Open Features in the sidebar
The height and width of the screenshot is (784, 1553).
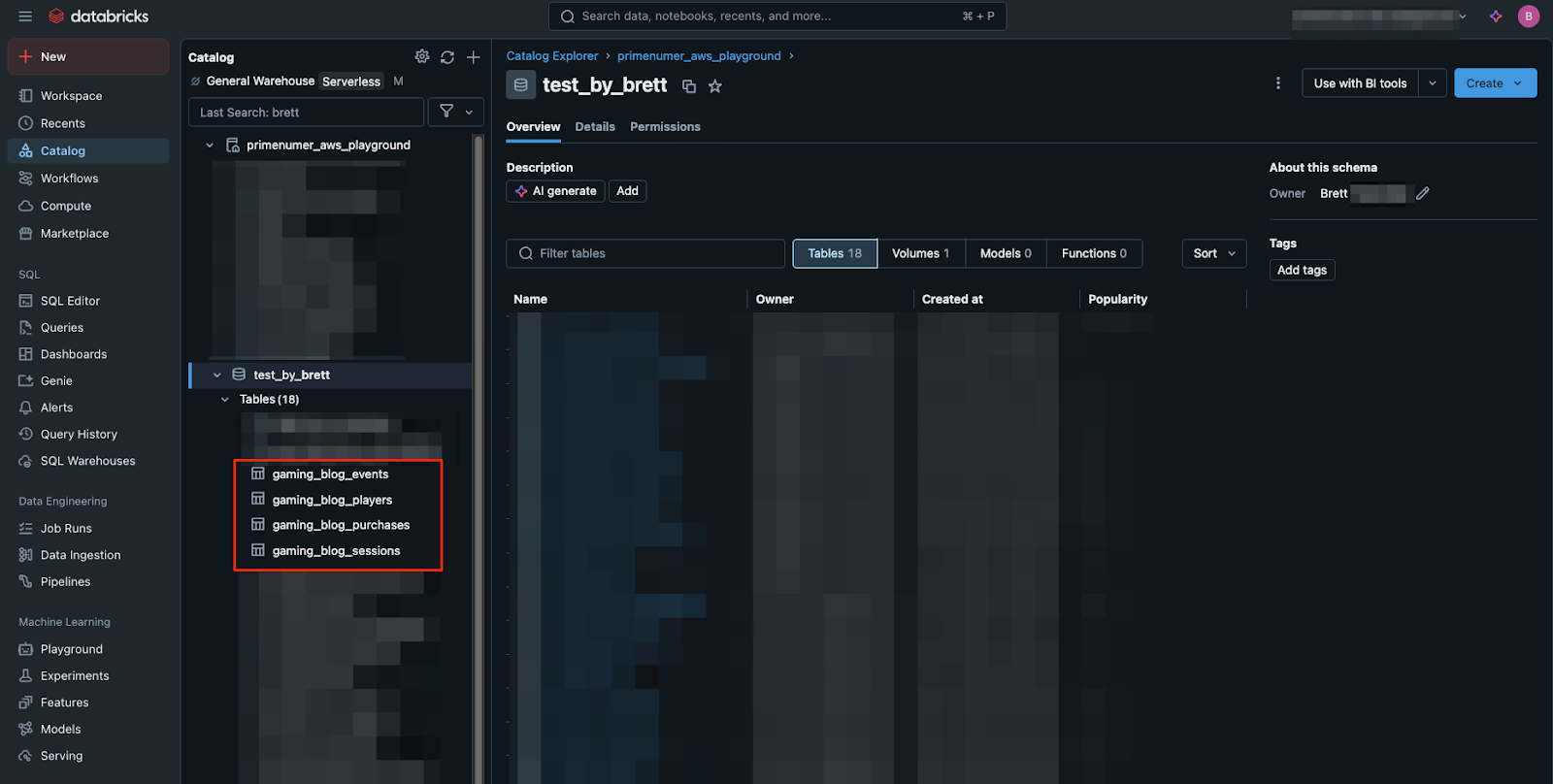pos(88,702)
